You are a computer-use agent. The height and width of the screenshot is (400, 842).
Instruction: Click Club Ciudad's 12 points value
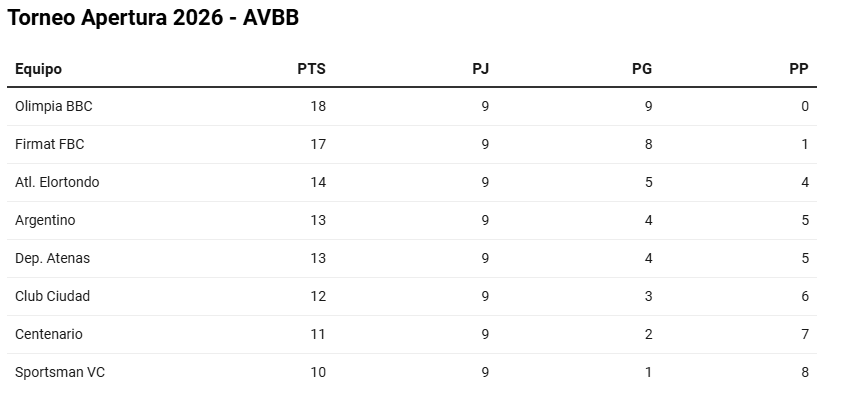tap(317, 296)
